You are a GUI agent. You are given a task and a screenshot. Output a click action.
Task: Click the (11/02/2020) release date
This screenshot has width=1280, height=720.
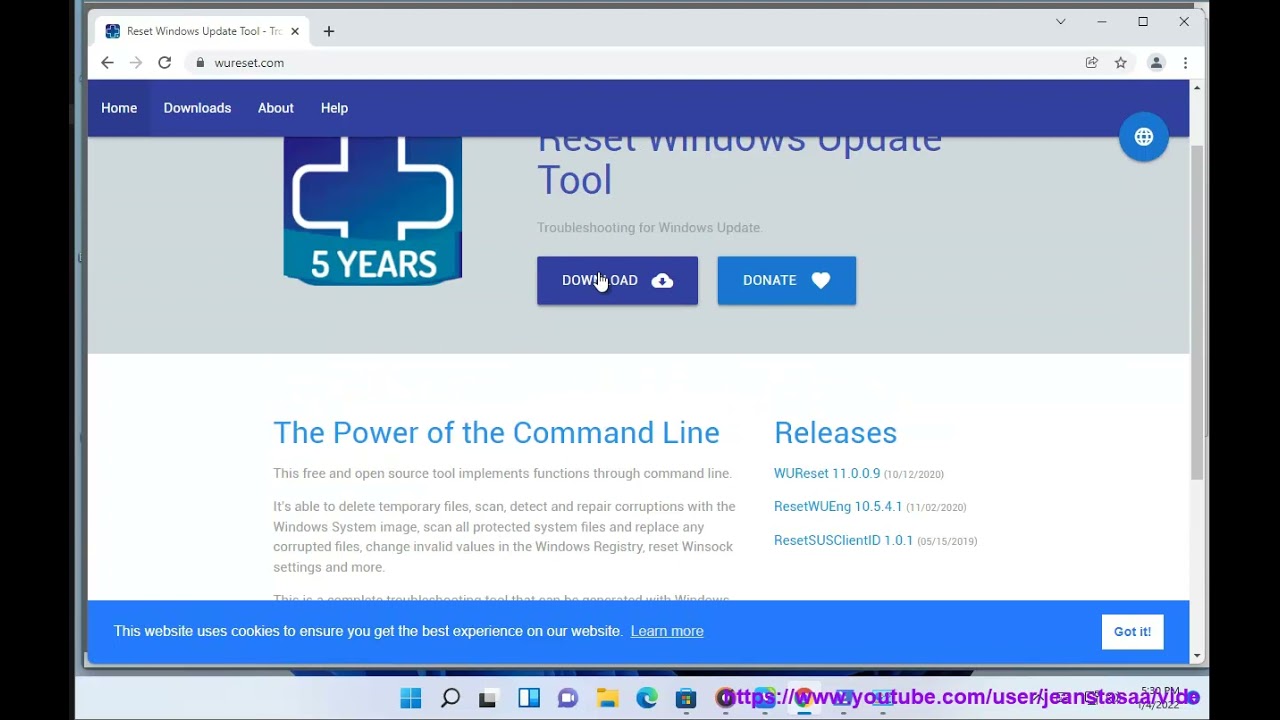pyautogui.click(x=936, y=508)
